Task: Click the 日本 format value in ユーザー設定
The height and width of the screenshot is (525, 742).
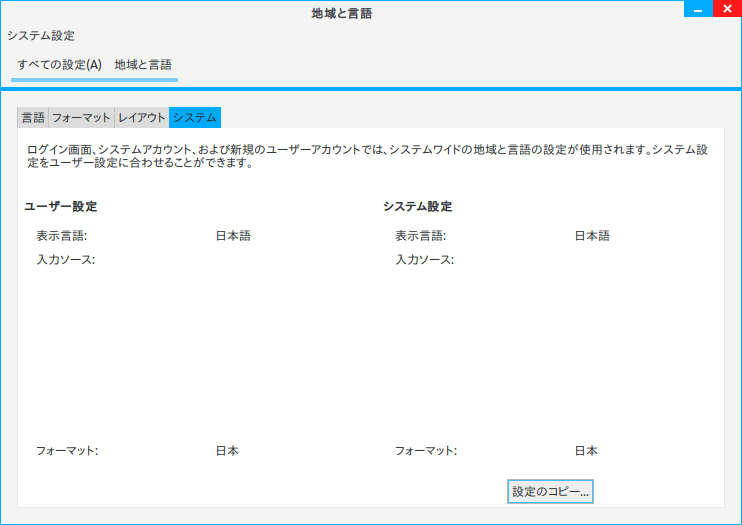Action: (x=227, y=450)
